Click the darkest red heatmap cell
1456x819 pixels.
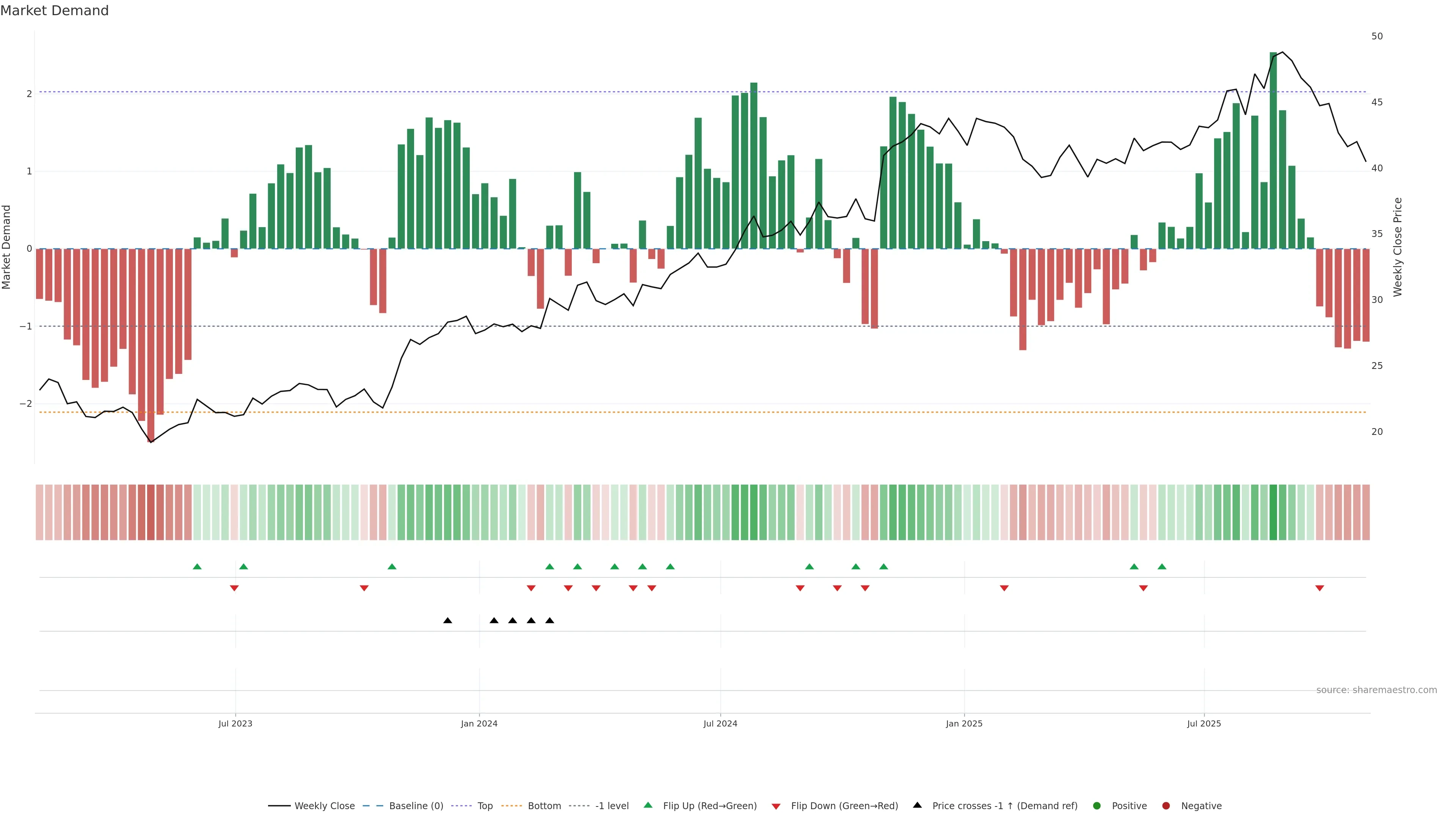tap(151, 512)
